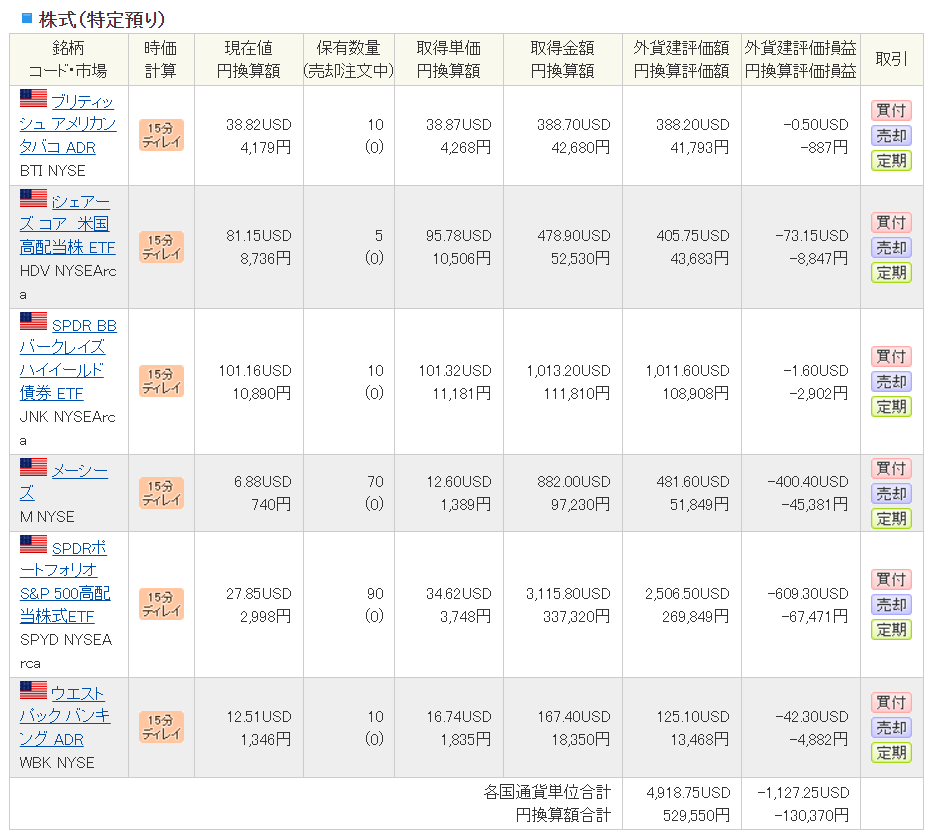Click 買付 button for SPYD
Image resolution: width=930 pixels, height=839 pixels.
(891, 579)
